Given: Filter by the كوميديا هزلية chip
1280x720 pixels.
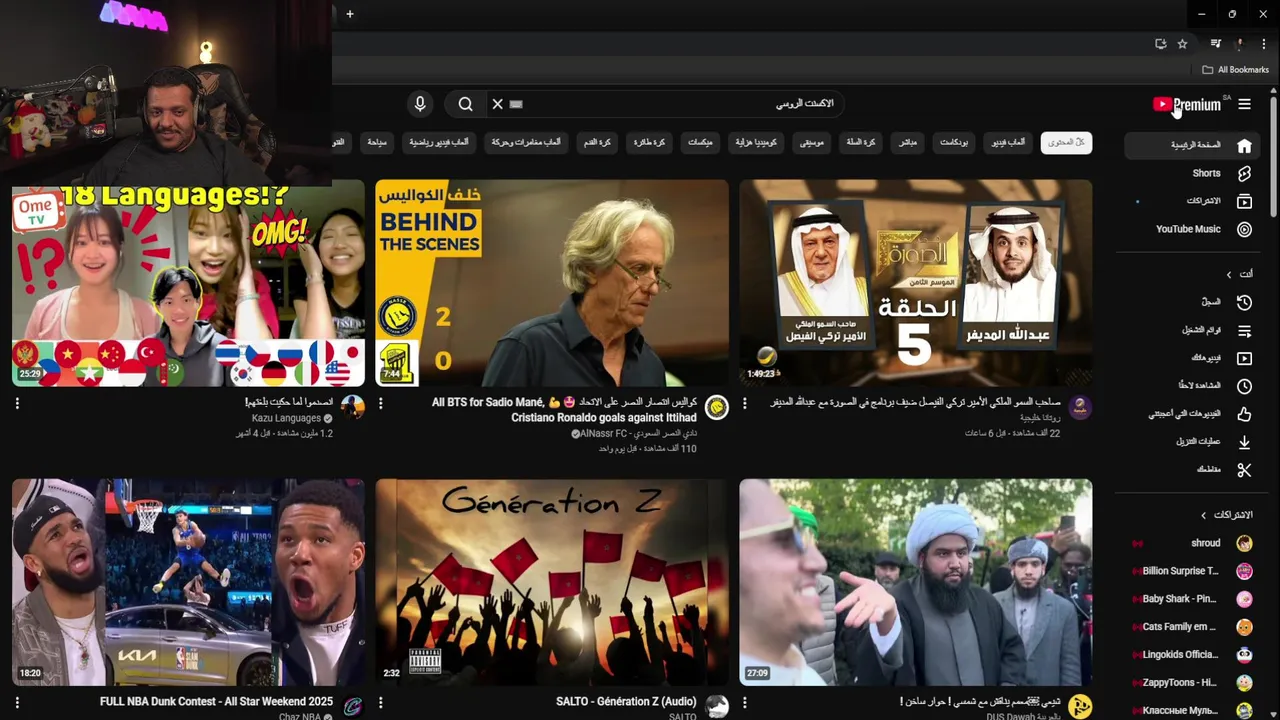Looking at the screenshot, I should pyautogui.click(x=756, y=143).
